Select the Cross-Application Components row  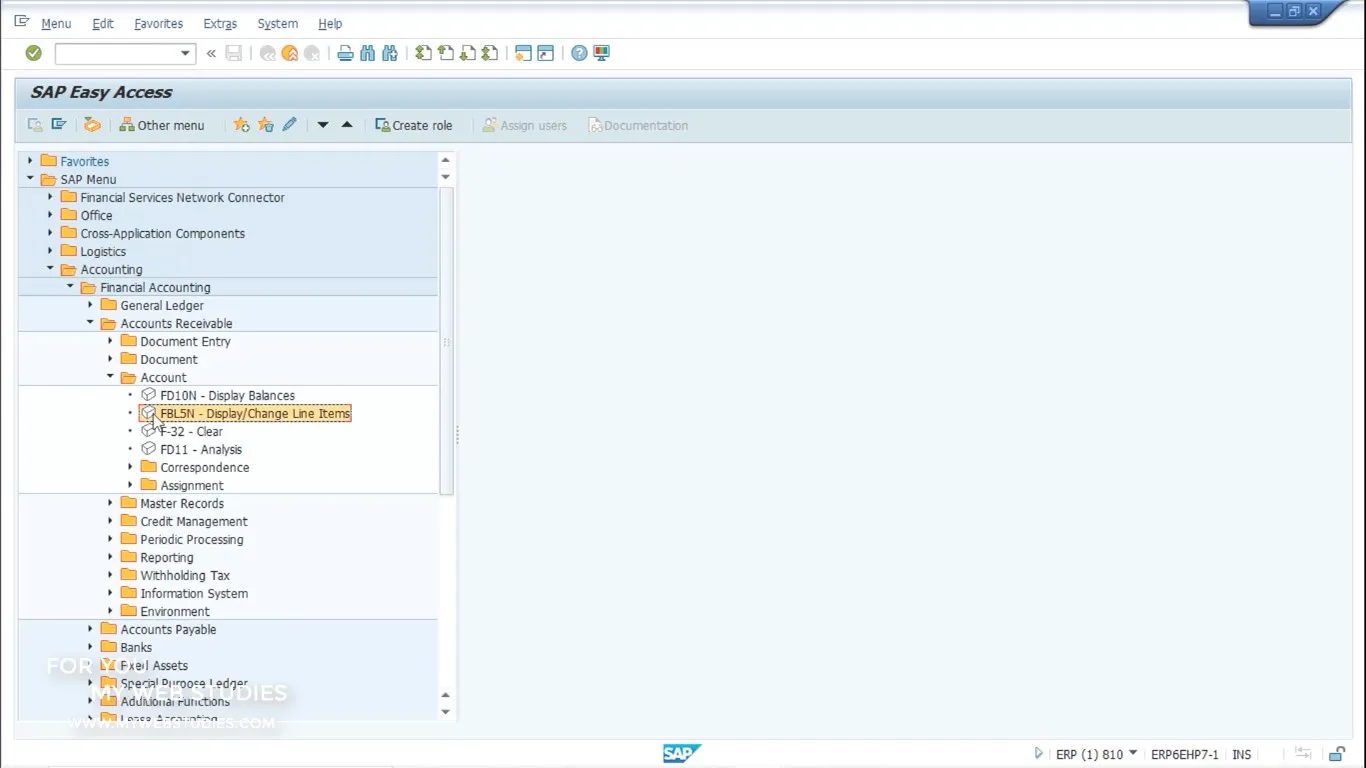click(162, 233)
